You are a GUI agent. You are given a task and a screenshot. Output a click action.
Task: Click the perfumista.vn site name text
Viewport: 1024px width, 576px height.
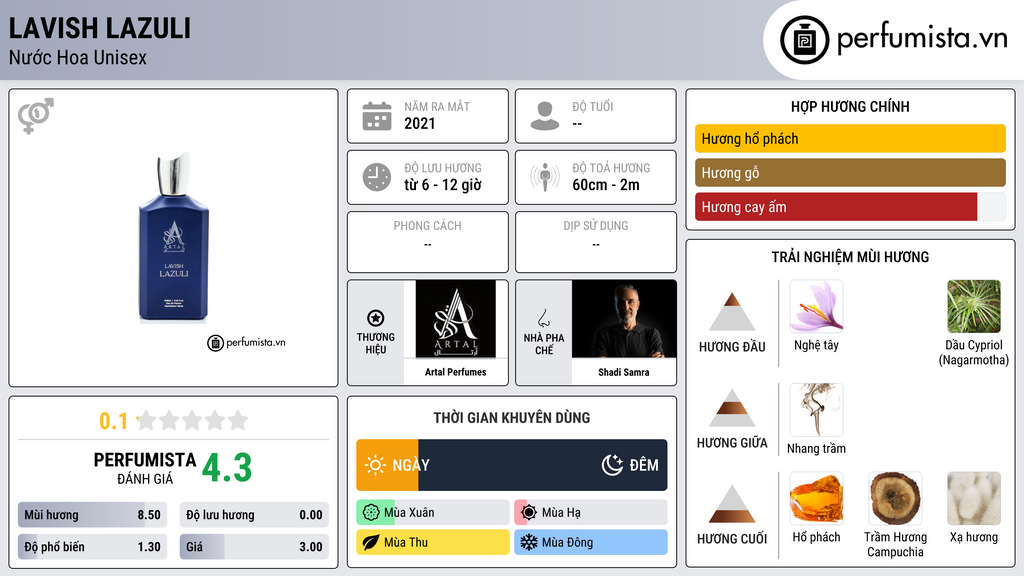click(x=922, y=39)
